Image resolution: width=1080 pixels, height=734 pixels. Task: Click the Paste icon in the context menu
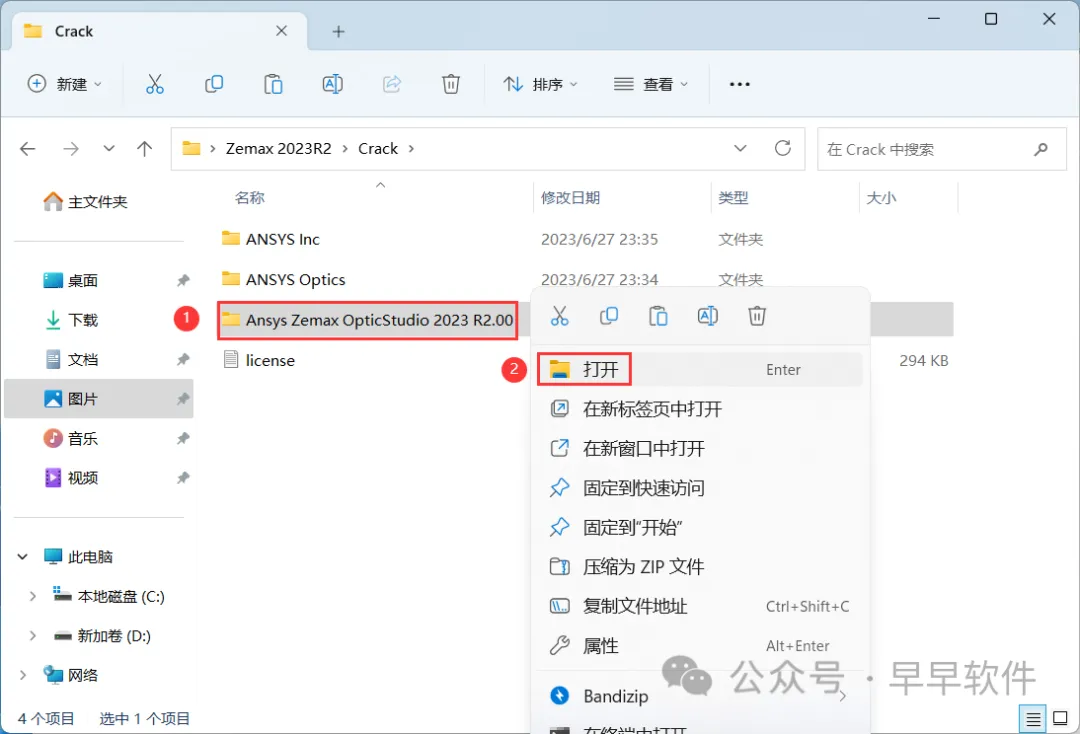(658, 316)
